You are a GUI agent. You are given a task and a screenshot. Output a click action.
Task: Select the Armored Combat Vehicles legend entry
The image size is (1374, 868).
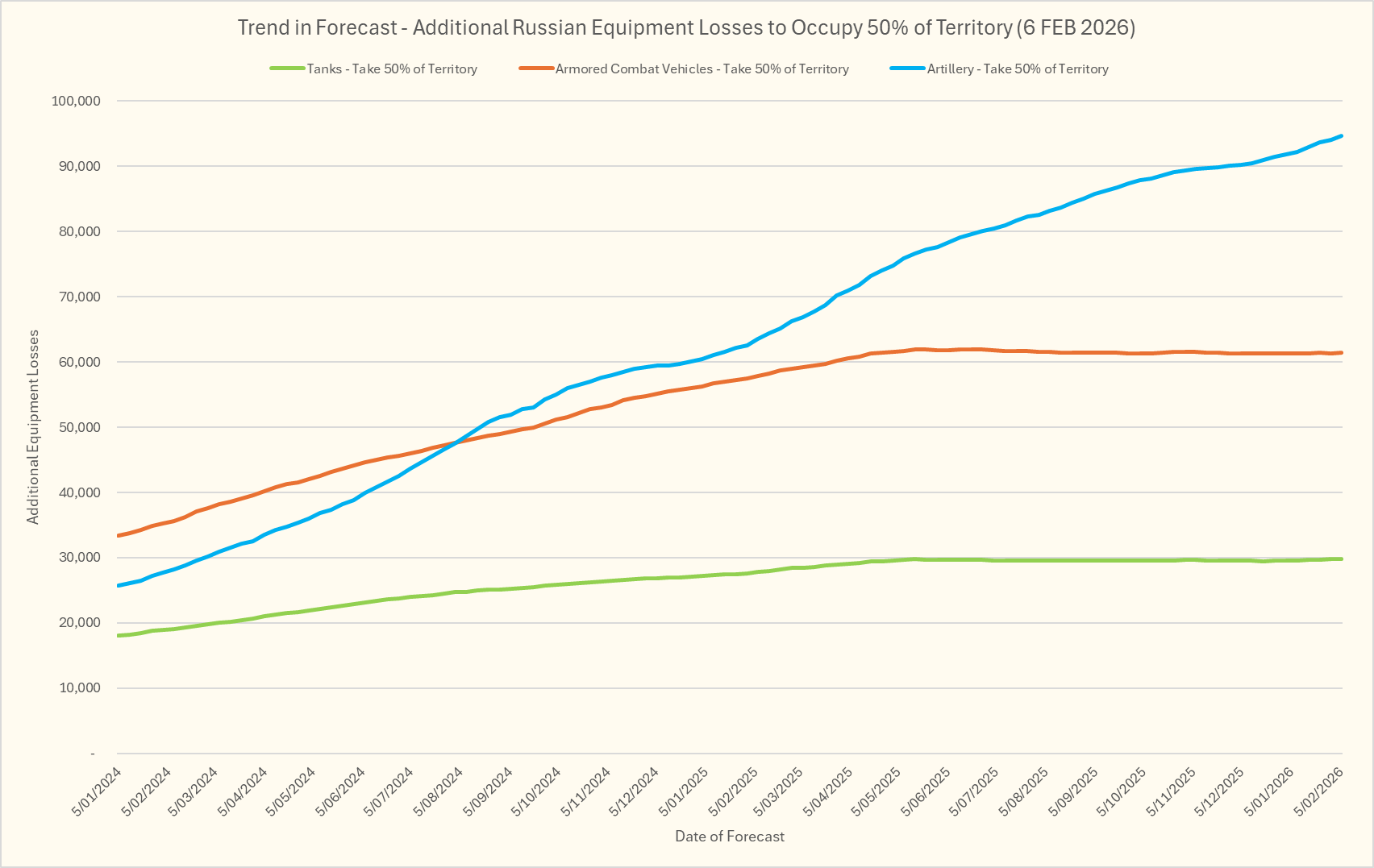[702, 69]
